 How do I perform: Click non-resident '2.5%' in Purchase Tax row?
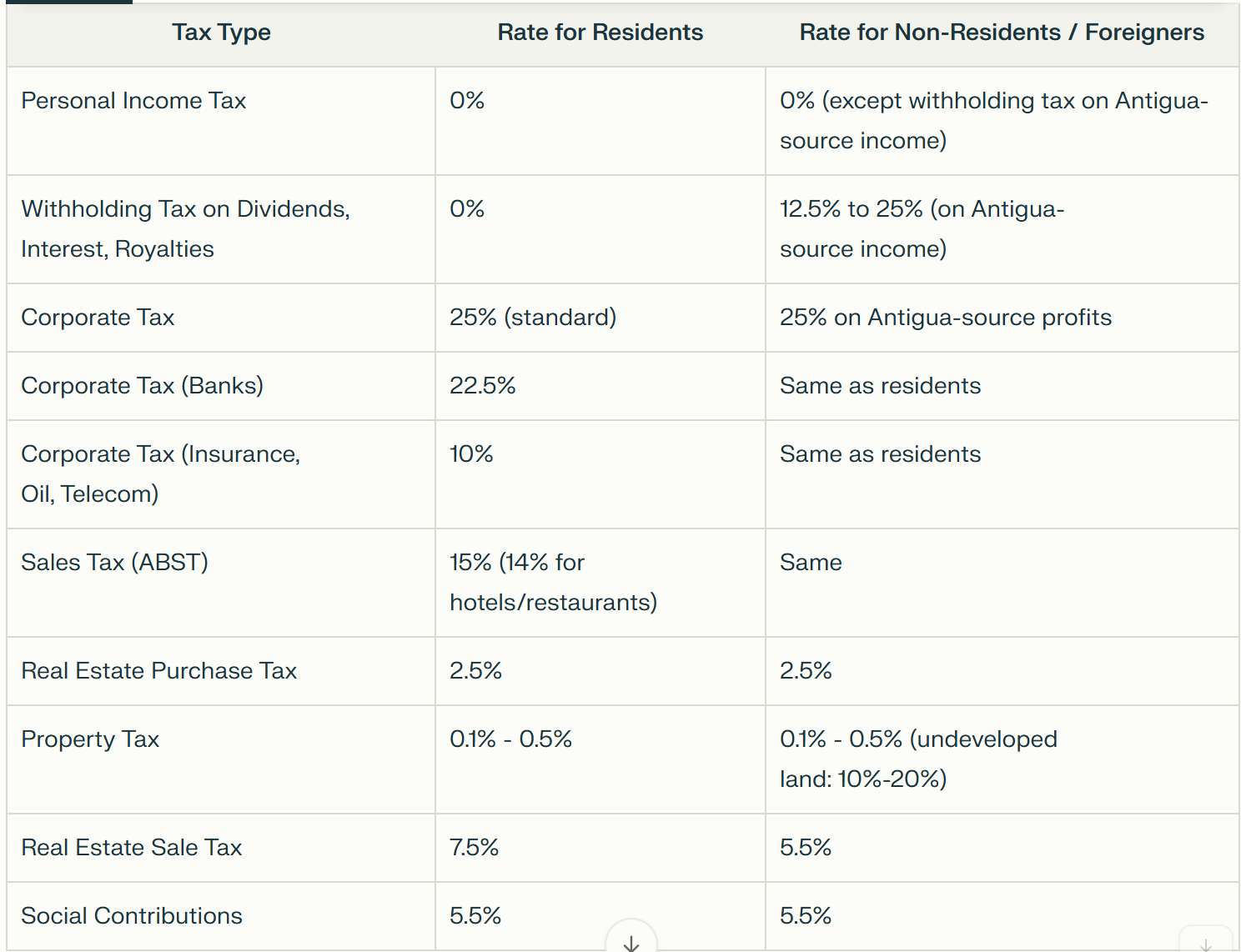[x=806, y=671]
